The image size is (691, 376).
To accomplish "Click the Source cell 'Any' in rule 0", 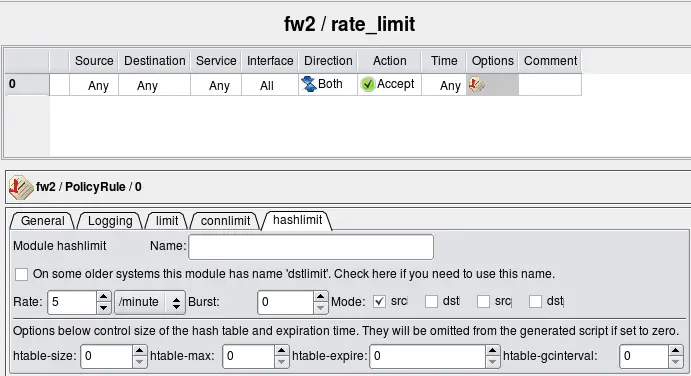I will point(94,85).
